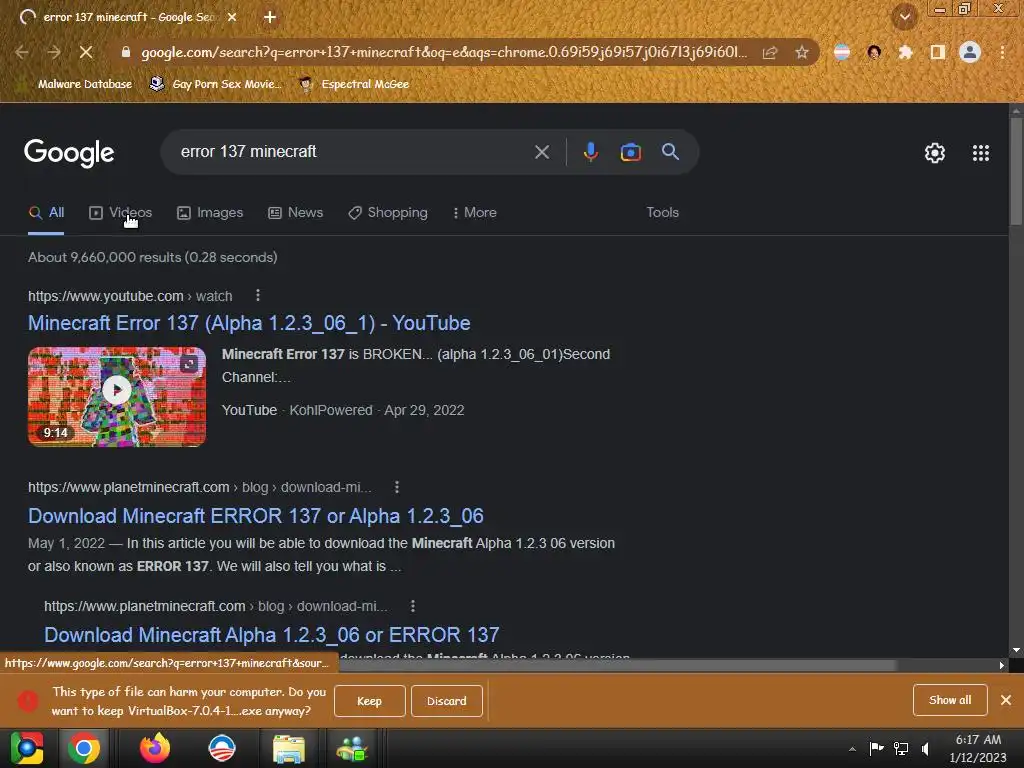Click the blue extension icon beside the bookmark star
1024x768 pixels.
842,52
